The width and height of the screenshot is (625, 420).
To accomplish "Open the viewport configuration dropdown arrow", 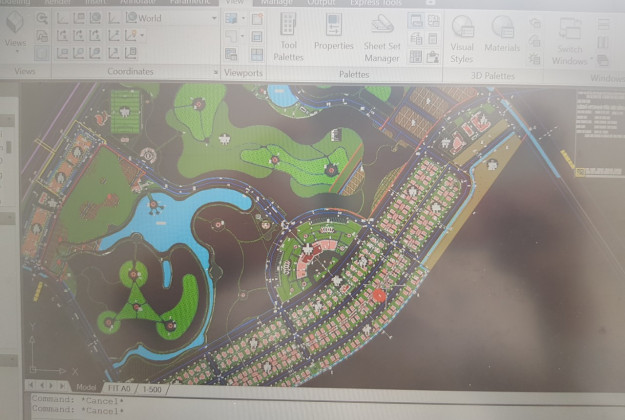I will tap(242, 18).
